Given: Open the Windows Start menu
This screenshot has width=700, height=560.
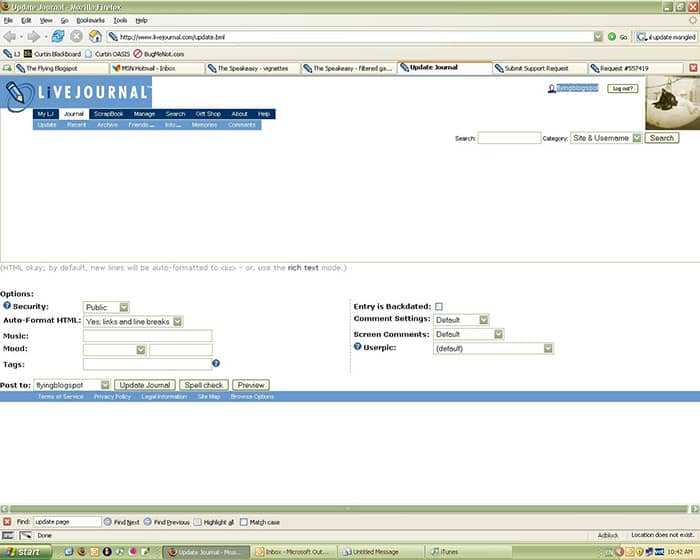Looking at the screenshot, I should [24, 551].
